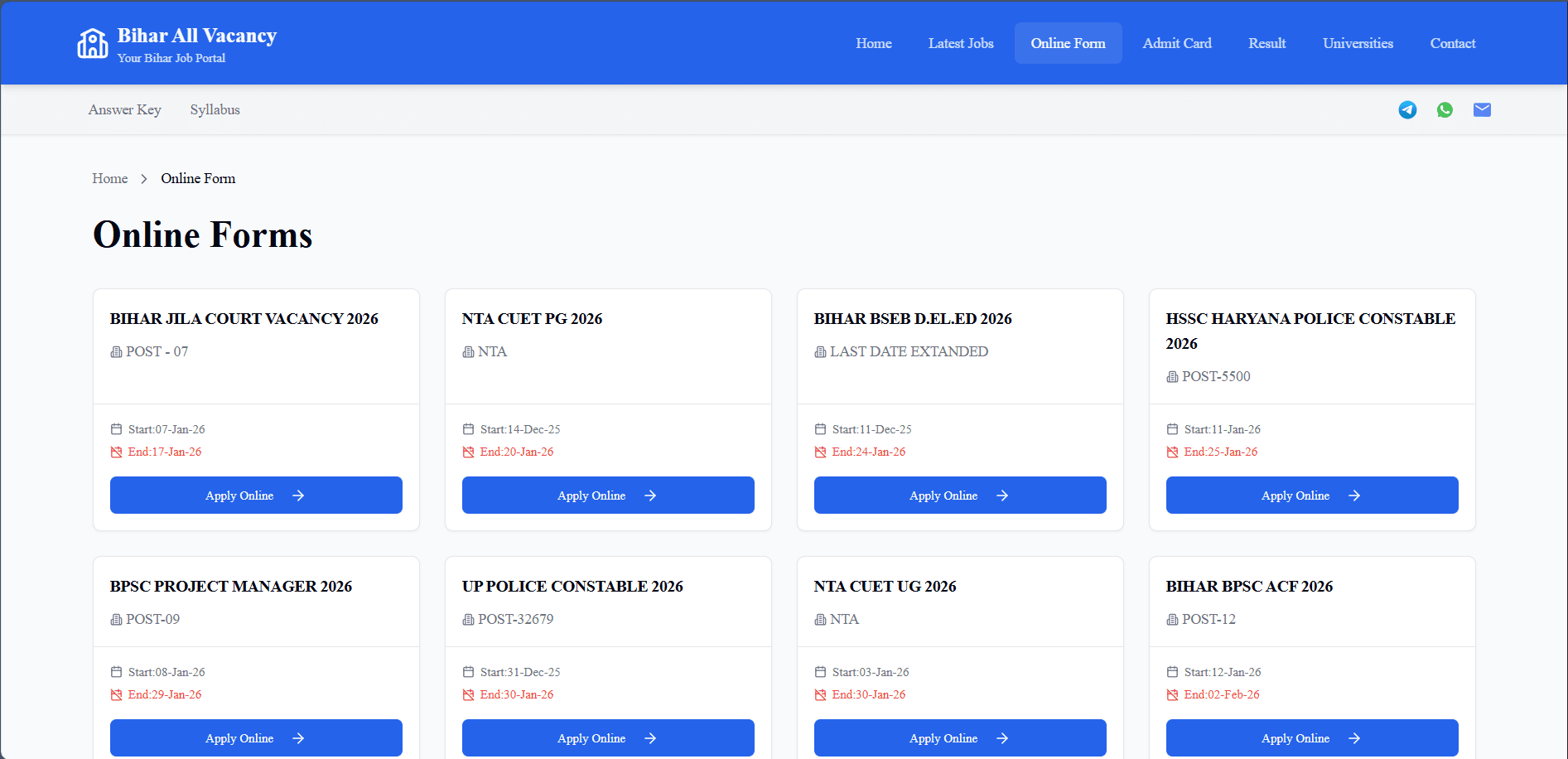Open the Syllabus link

[215, 109]
